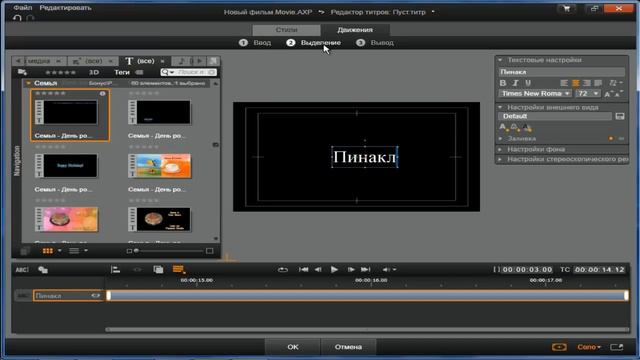The height and width of the screenshot is (360, 640).
Task: Save the Default look preset
Action: tap(620, 116)
